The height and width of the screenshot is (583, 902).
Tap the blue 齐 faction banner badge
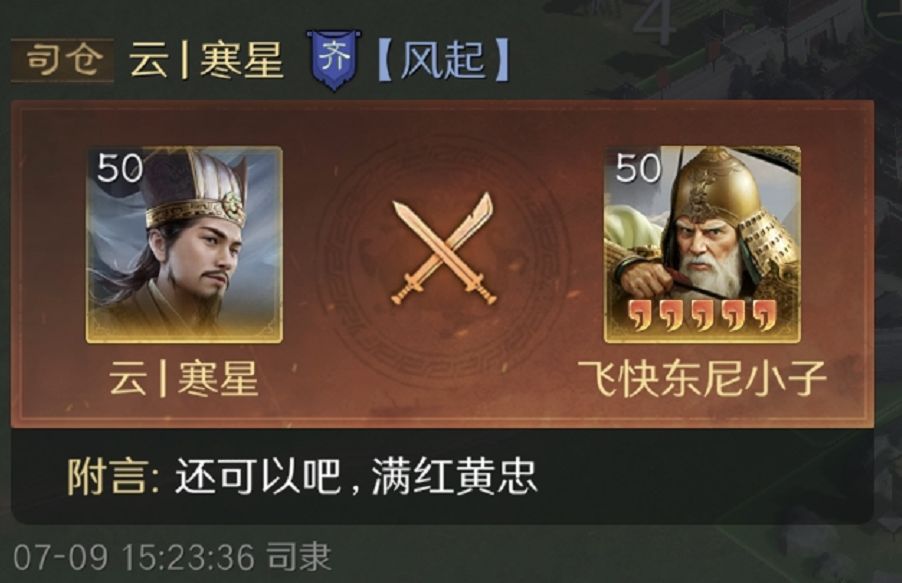(335, 60)
